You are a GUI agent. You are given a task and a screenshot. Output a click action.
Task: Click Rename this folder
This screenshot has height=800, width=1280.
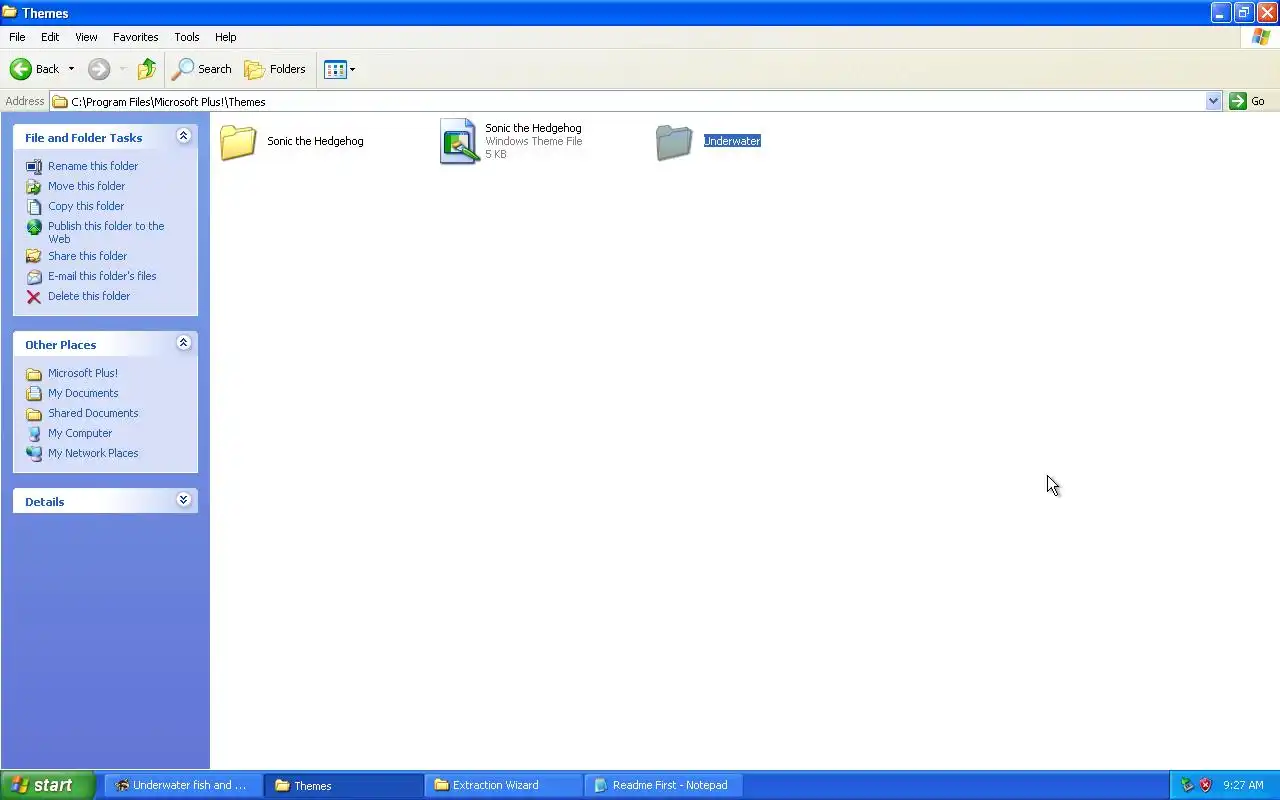pos(93,166)
